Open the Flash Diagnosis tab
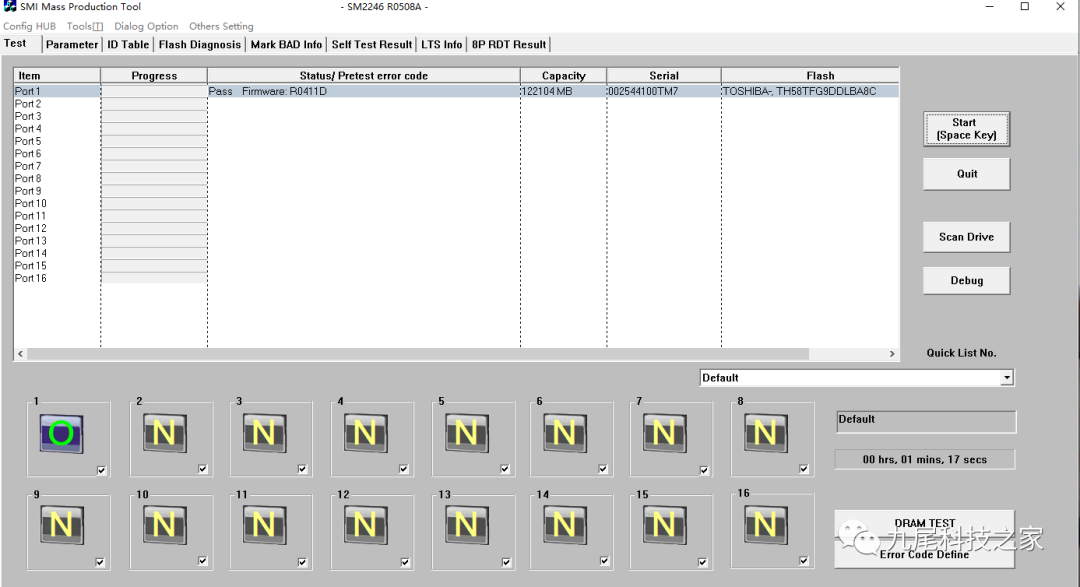This screenshot has width=1080, height=587. pos(200,44)
